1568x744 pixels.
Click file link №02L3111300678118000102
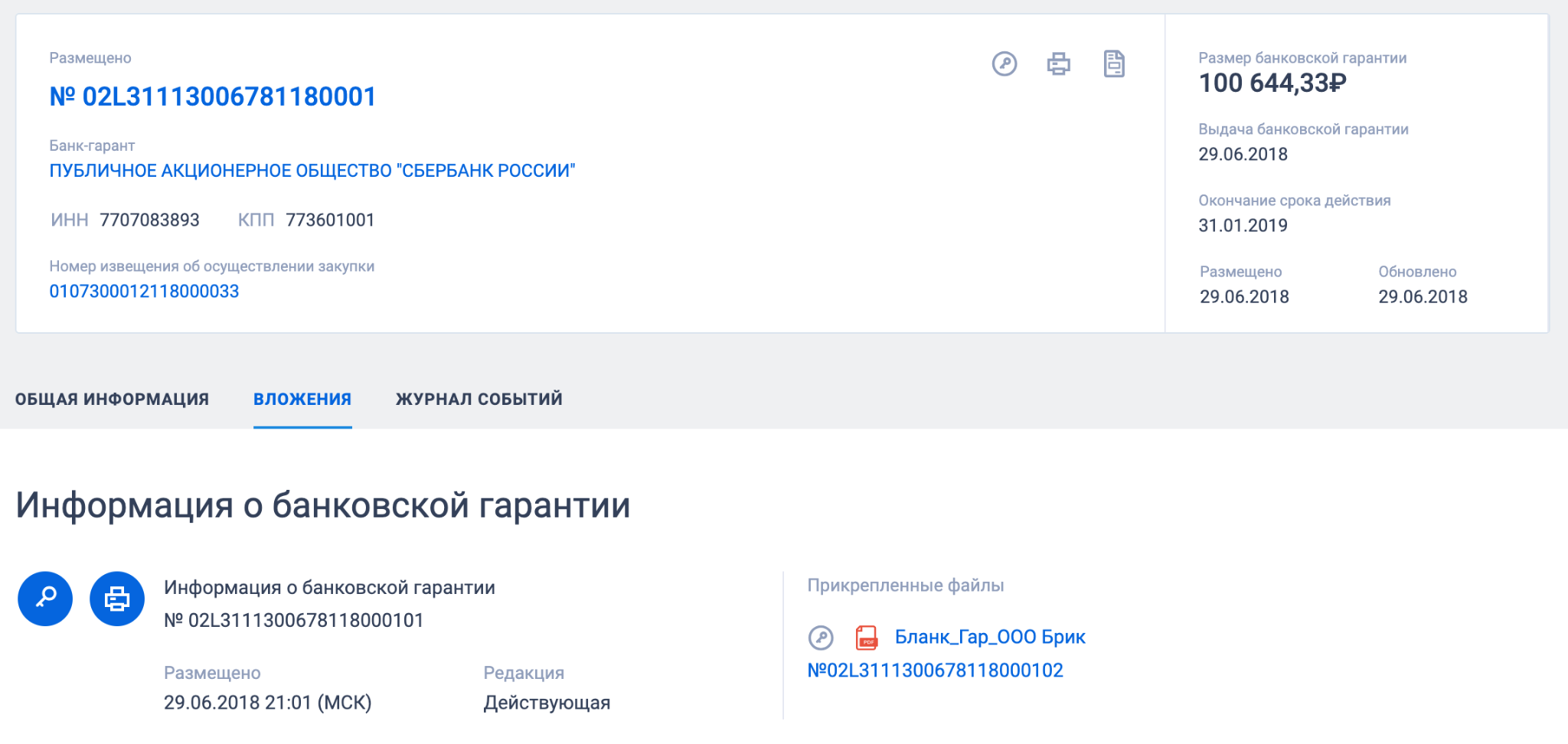(936, 670)
